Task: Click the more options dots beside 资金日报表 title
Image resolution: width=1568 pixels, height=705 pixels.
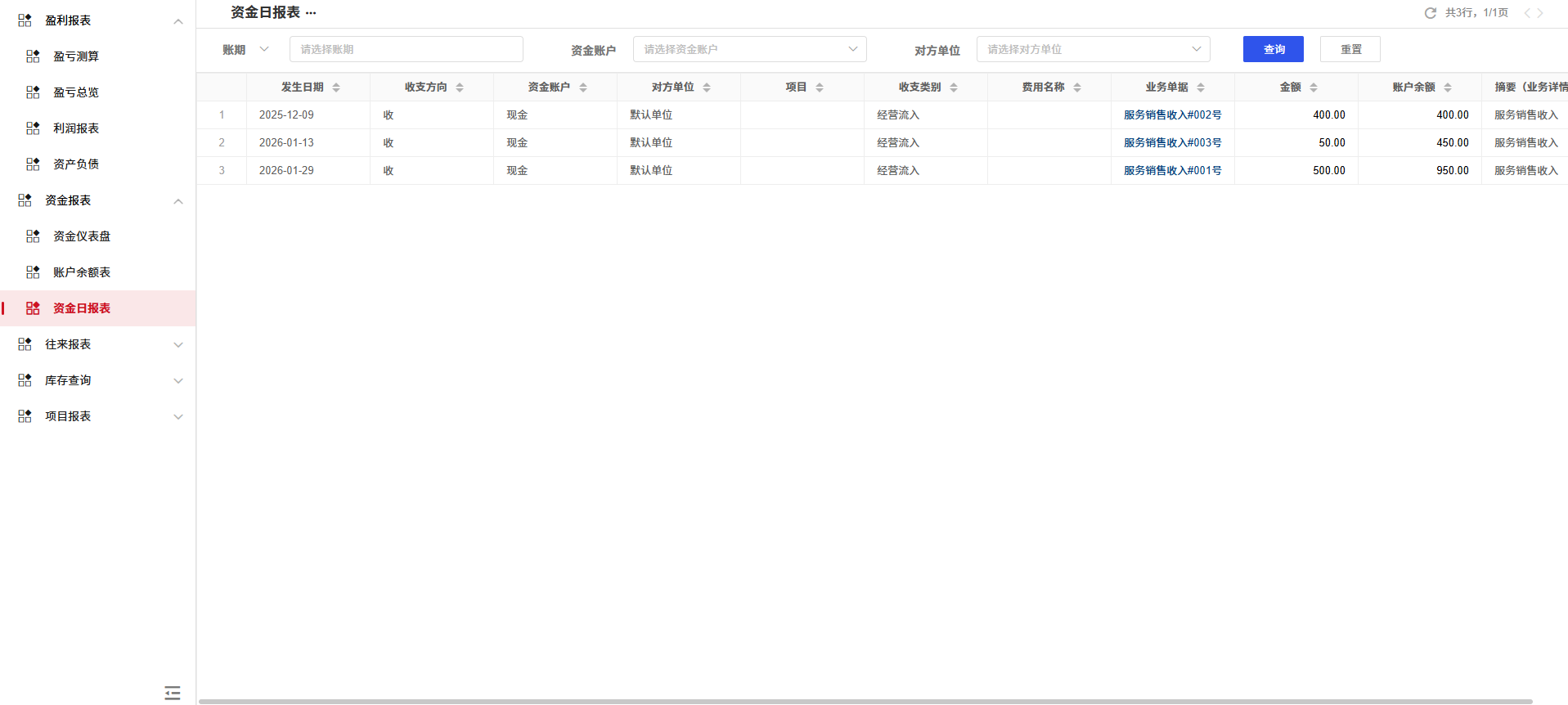Action: (x=311, y=13)
